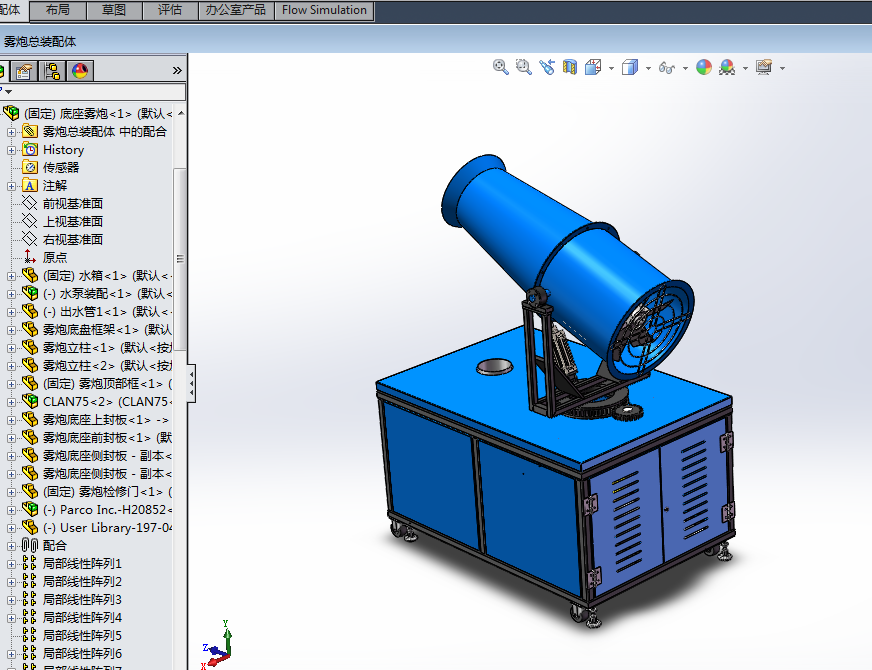The height and width of the screenshot is (670, 872).
Task: Click the panel collapse handle on splitter
Action: tap(191, 384)
